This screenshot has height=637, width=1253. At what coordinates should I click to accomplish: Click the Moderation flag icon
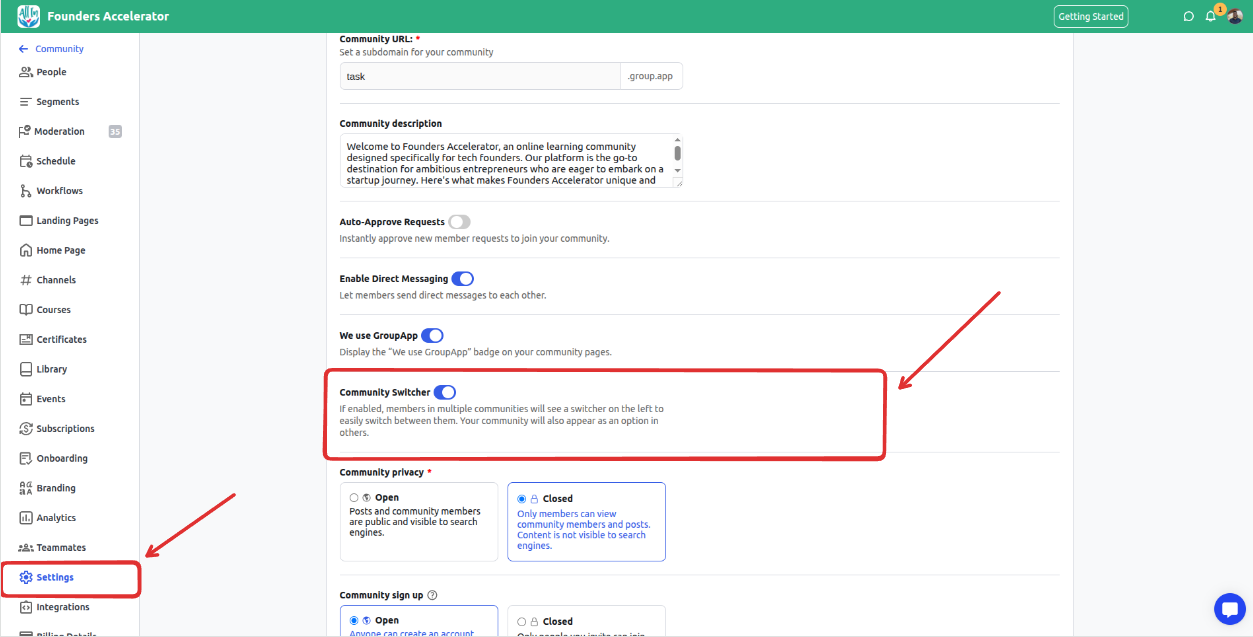tap(25, 131)
